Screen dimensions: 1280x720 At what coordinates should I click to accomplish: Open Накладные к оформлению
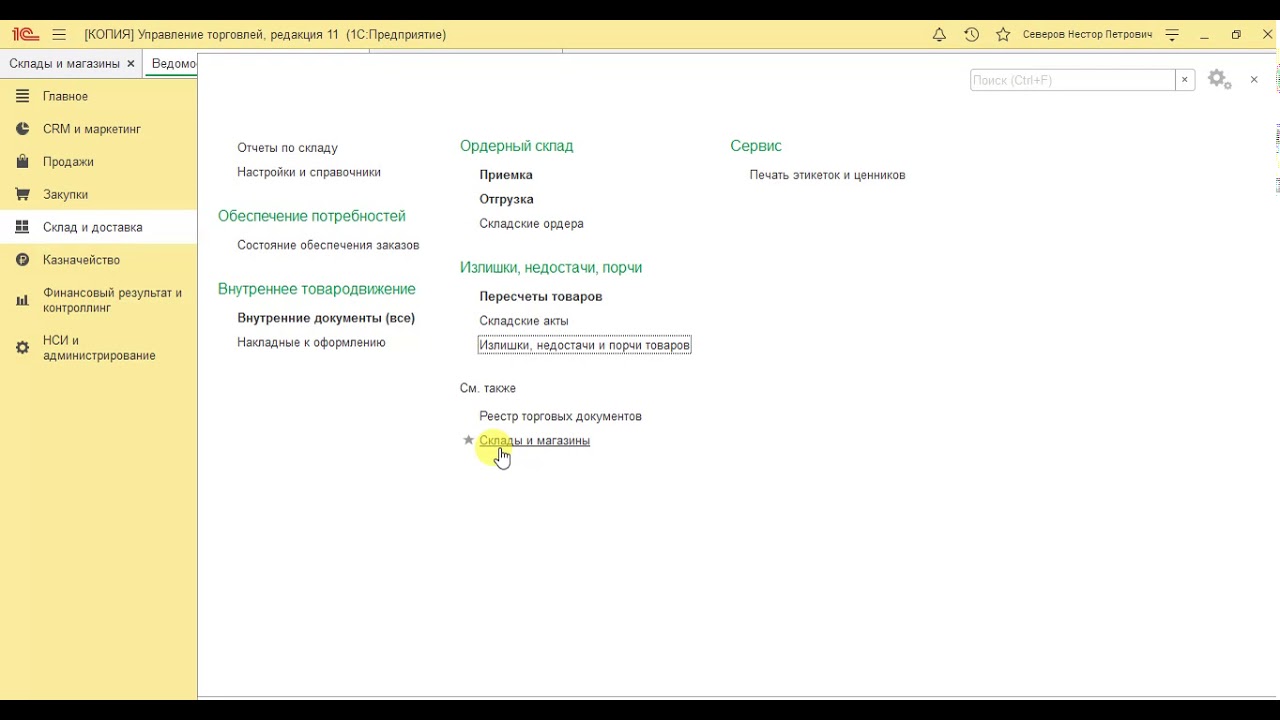pyautogui.click(x=311, y=342)
